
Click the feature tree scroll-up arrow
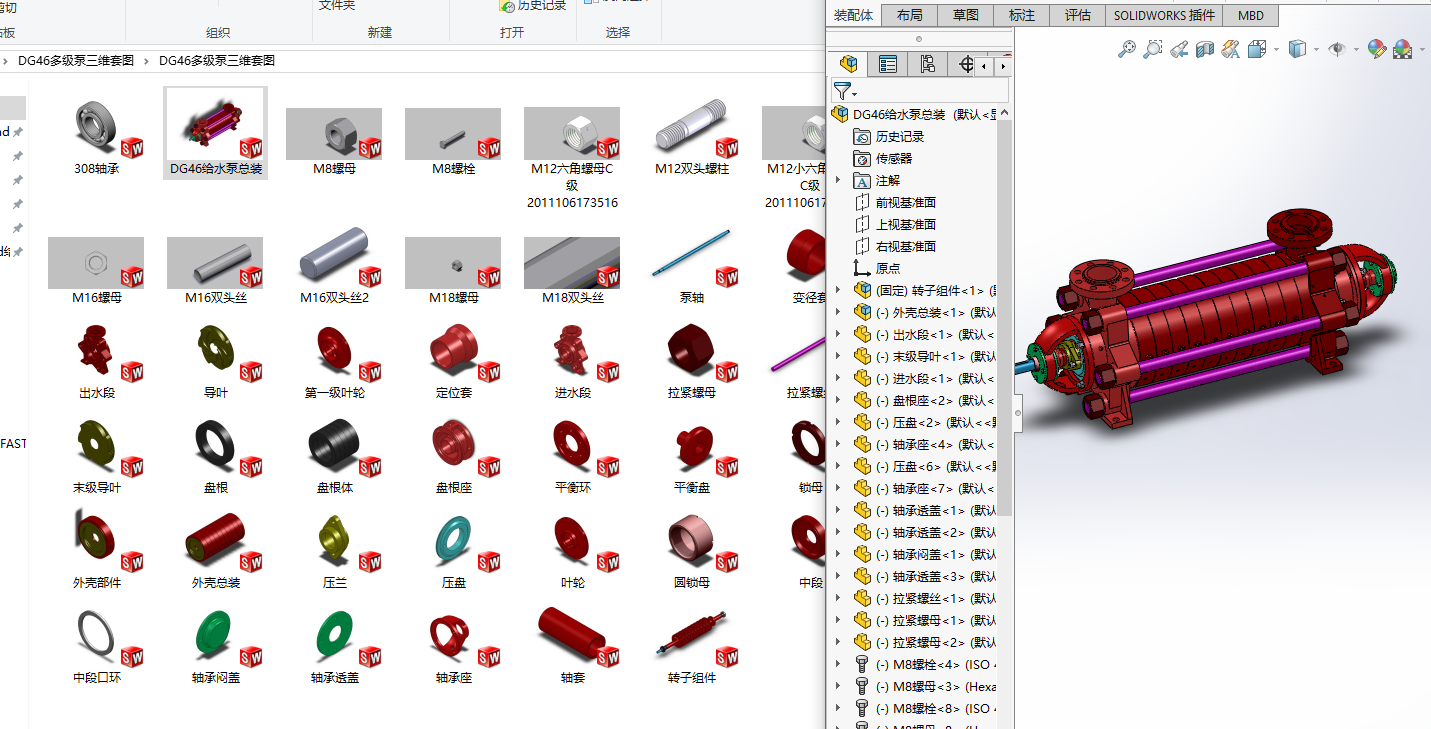pyautogui.click(x=1004, y=113)
